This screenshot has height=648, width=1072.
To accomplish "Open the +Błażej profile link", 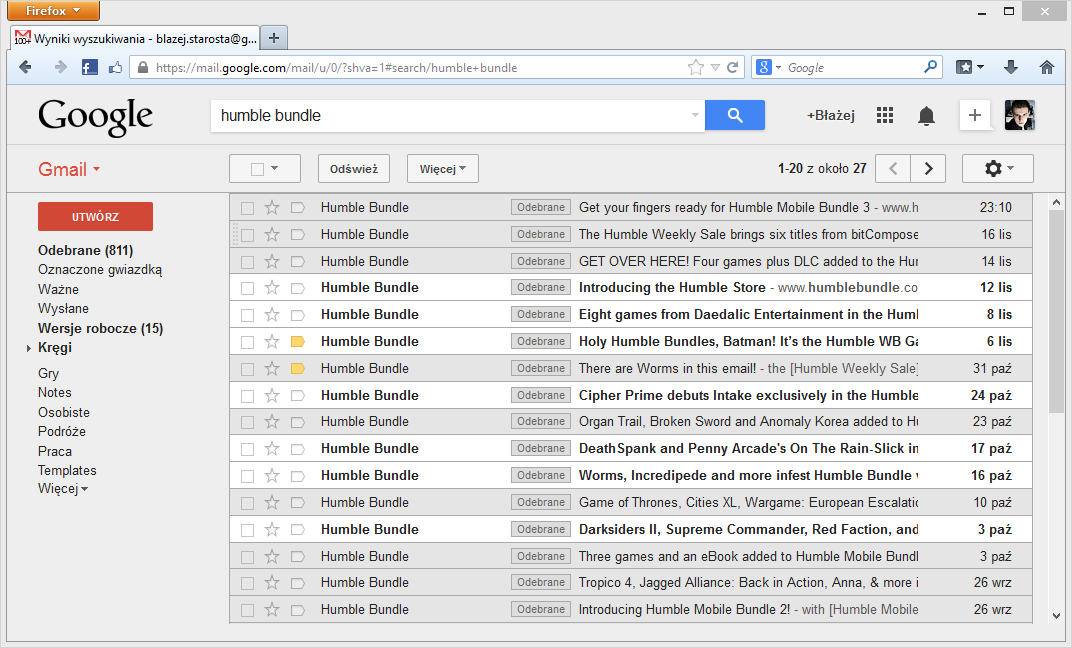I will click(x=831, y=116).
